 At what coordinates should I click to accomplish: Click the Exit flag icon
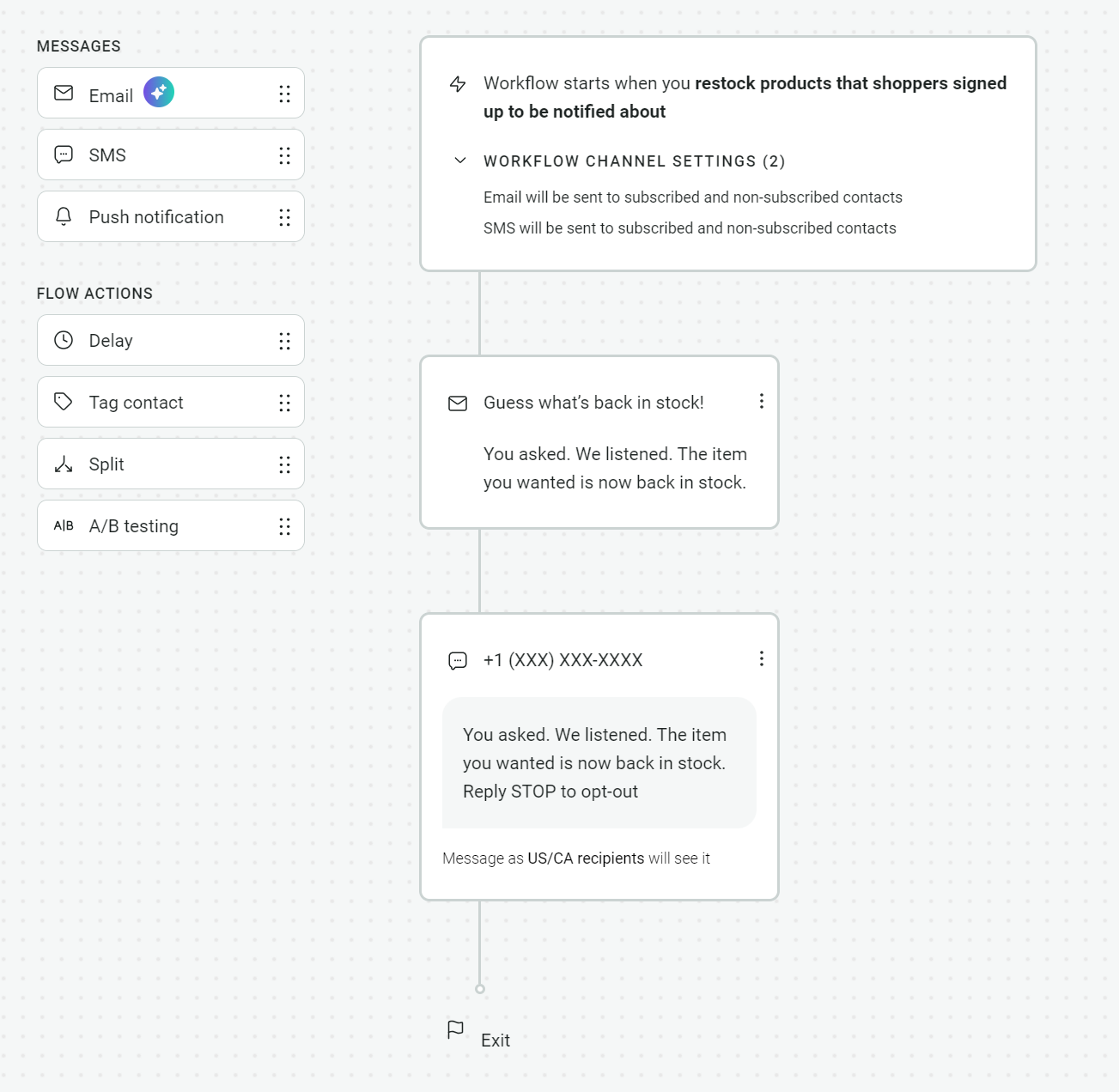tap(456, 1029)
